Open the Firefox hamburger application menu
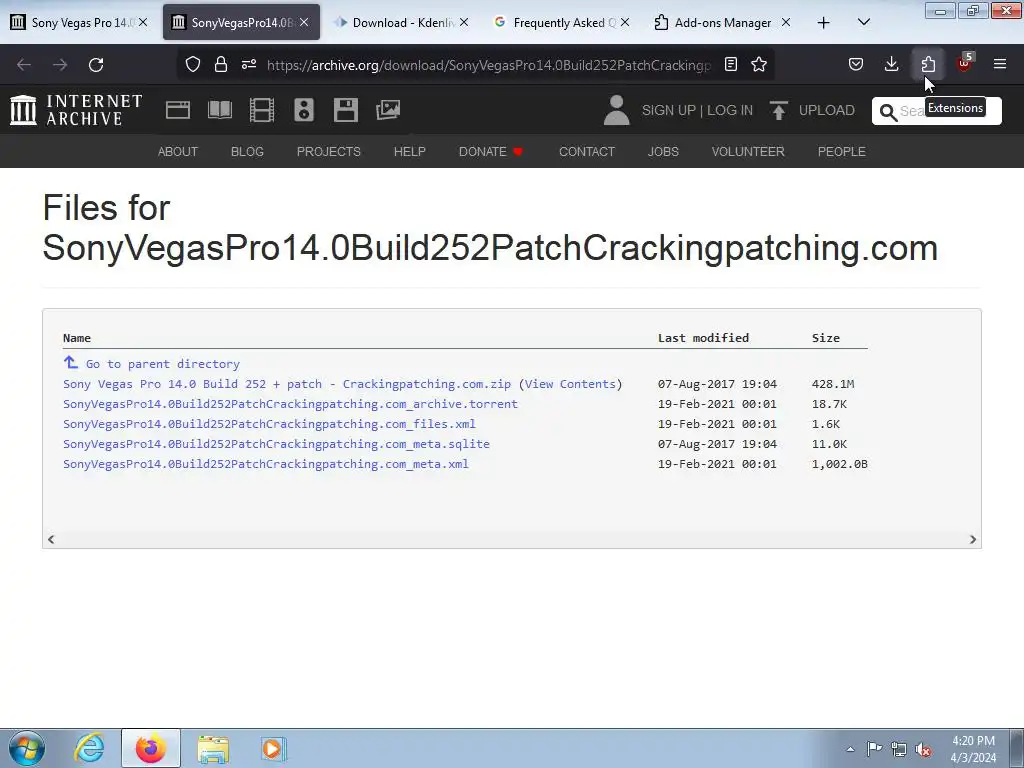Viewport: 1024px width, 768px height. point(1000,64)
